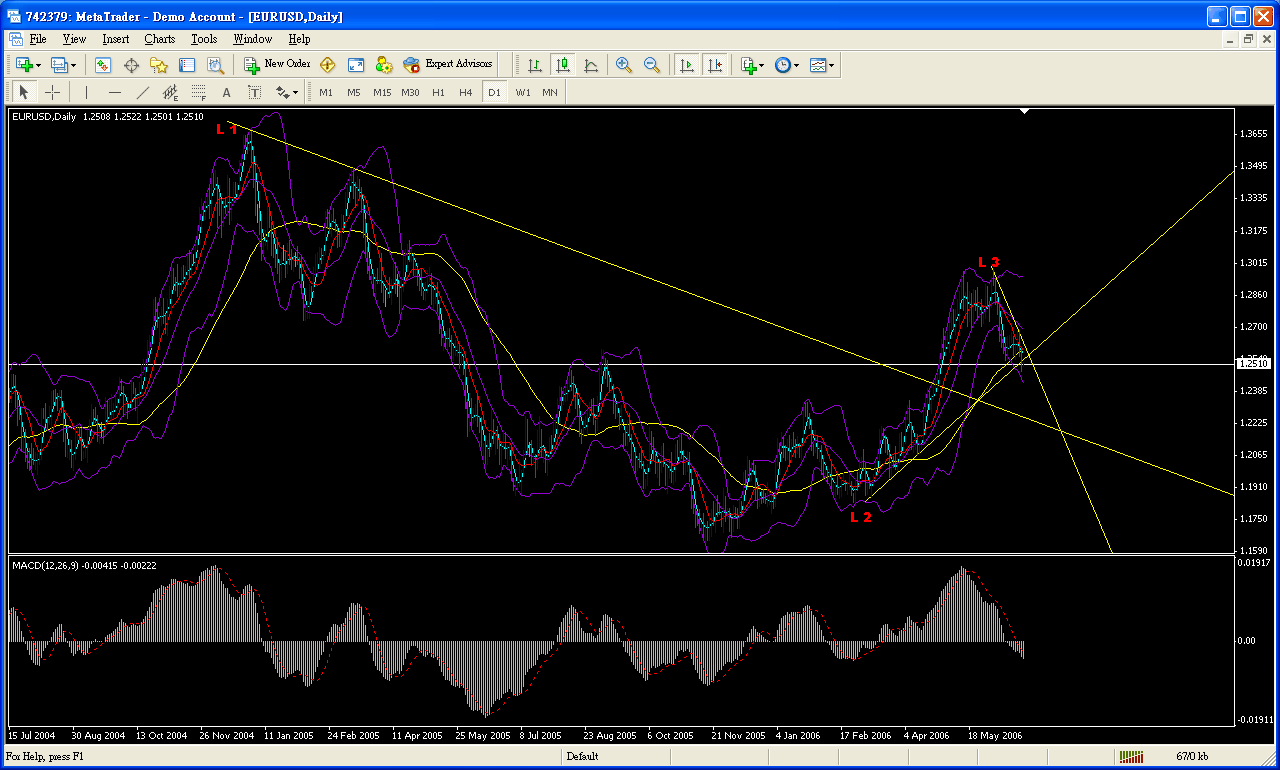Click the MetaTrader document icon beside File
The image size is (1280, 770).
[15, 39]
